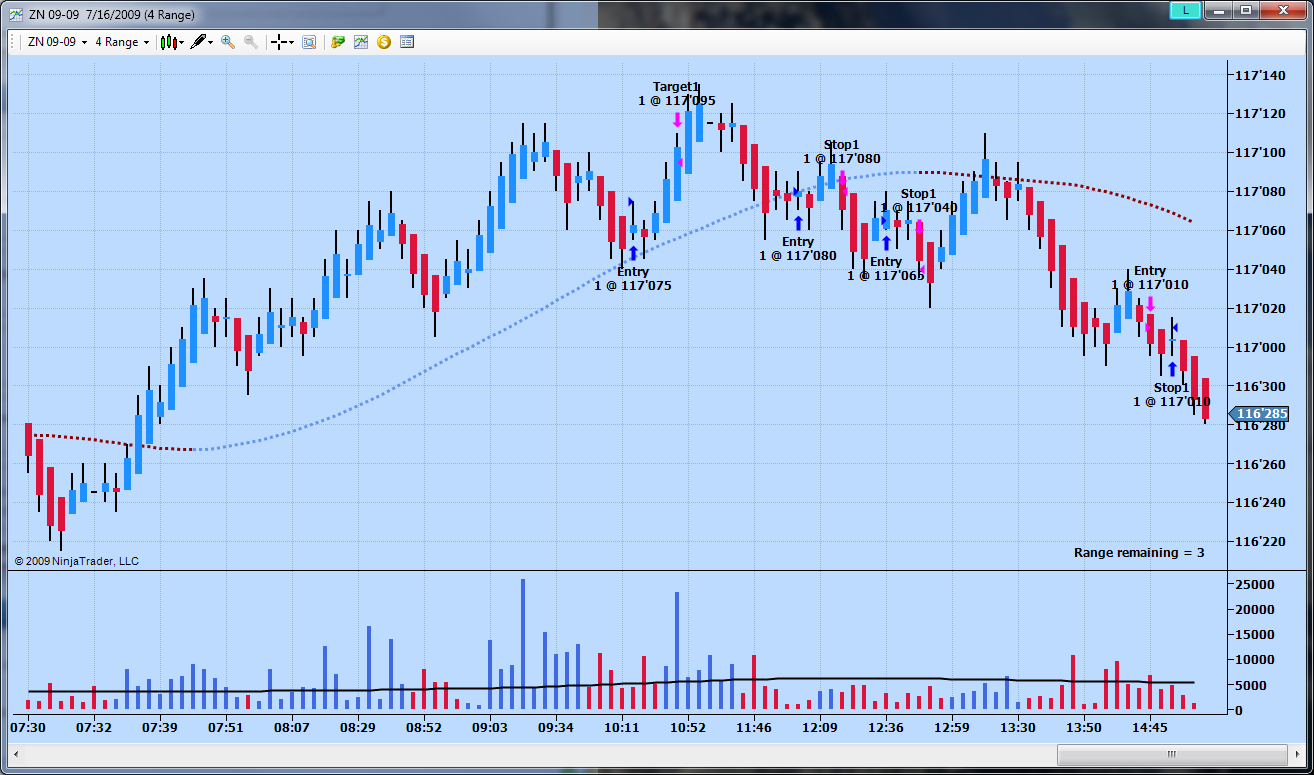Viewport: 1314px width, 775px height.
Task: Minimize the chart window
Action: coord(1217,10)
